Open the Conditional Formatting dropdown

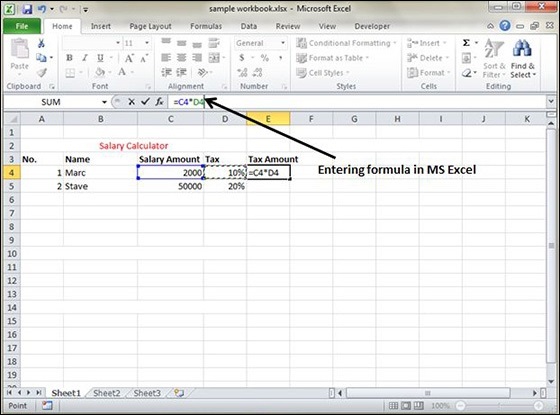pyautogui.click(x=346, y=43)
